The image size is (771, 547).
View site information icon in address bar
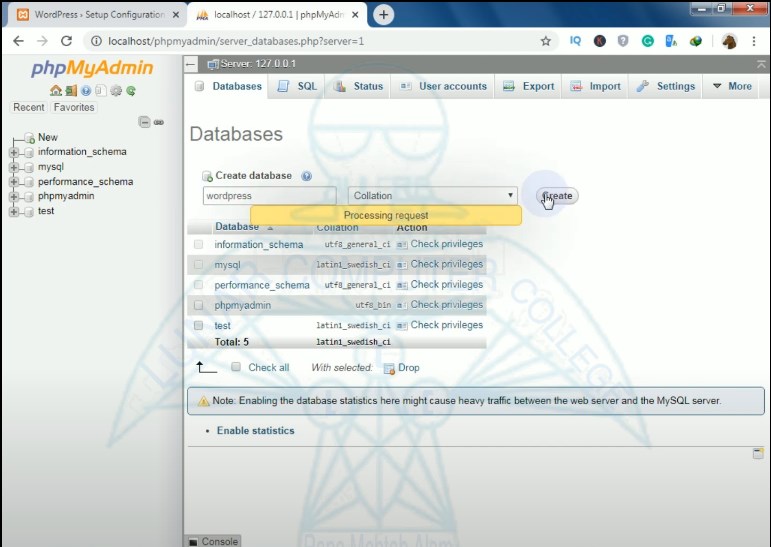pyautogui.click(x=96, y=41)
